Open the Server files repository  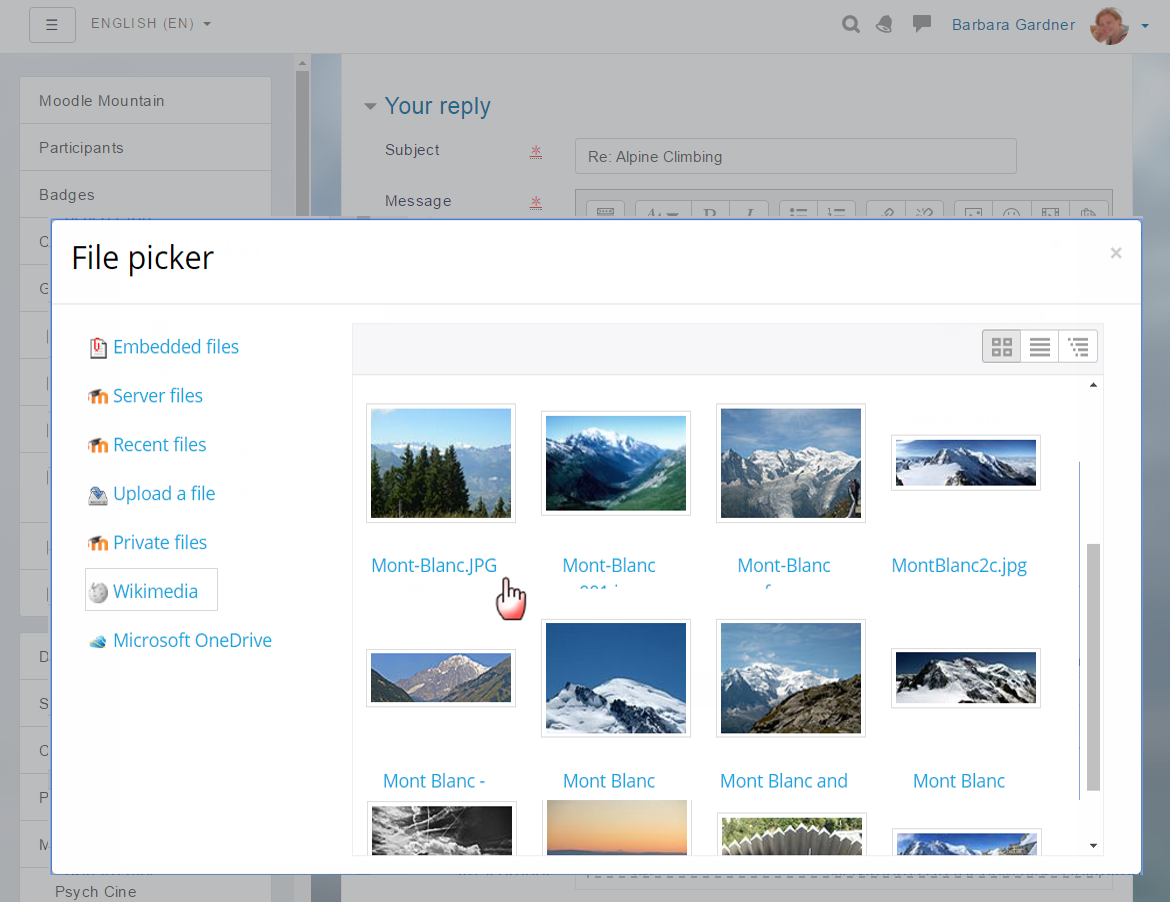tap(156, 396)
